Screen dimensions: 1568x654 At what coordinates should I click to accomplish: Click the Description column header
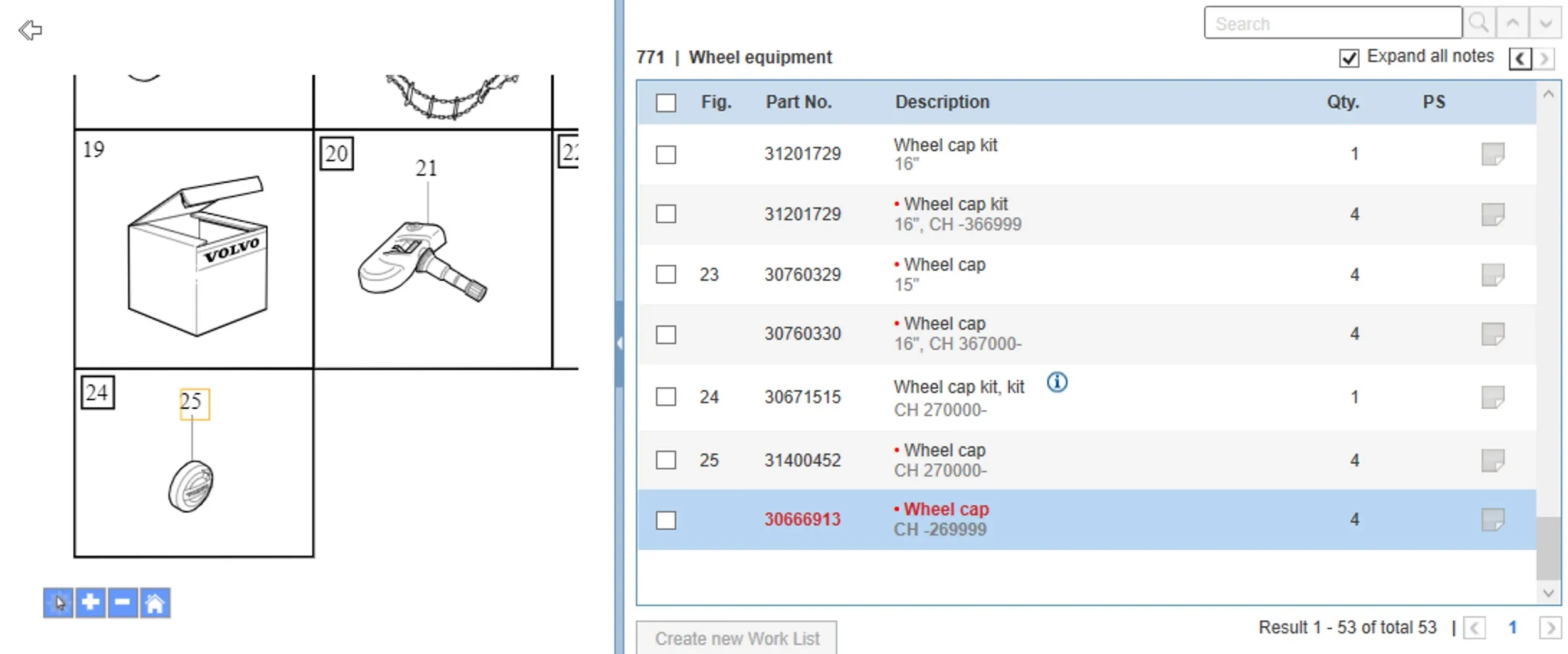coord(942,102)
